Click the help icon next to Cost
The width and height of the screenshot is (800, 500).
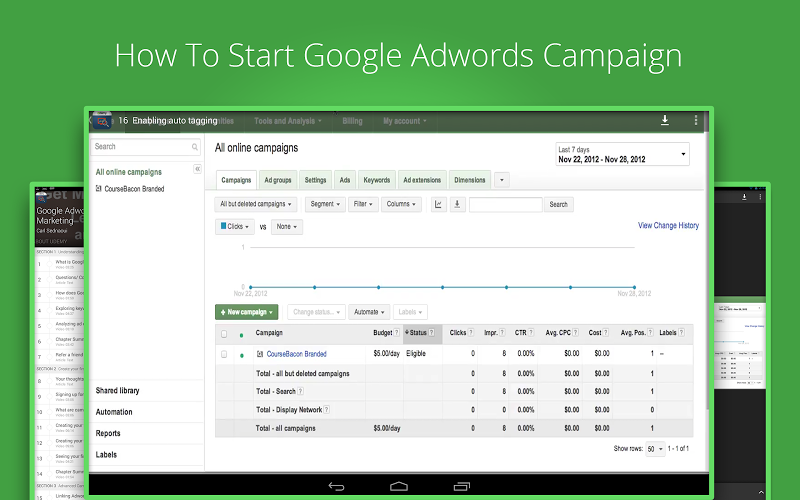click(606, 333)
